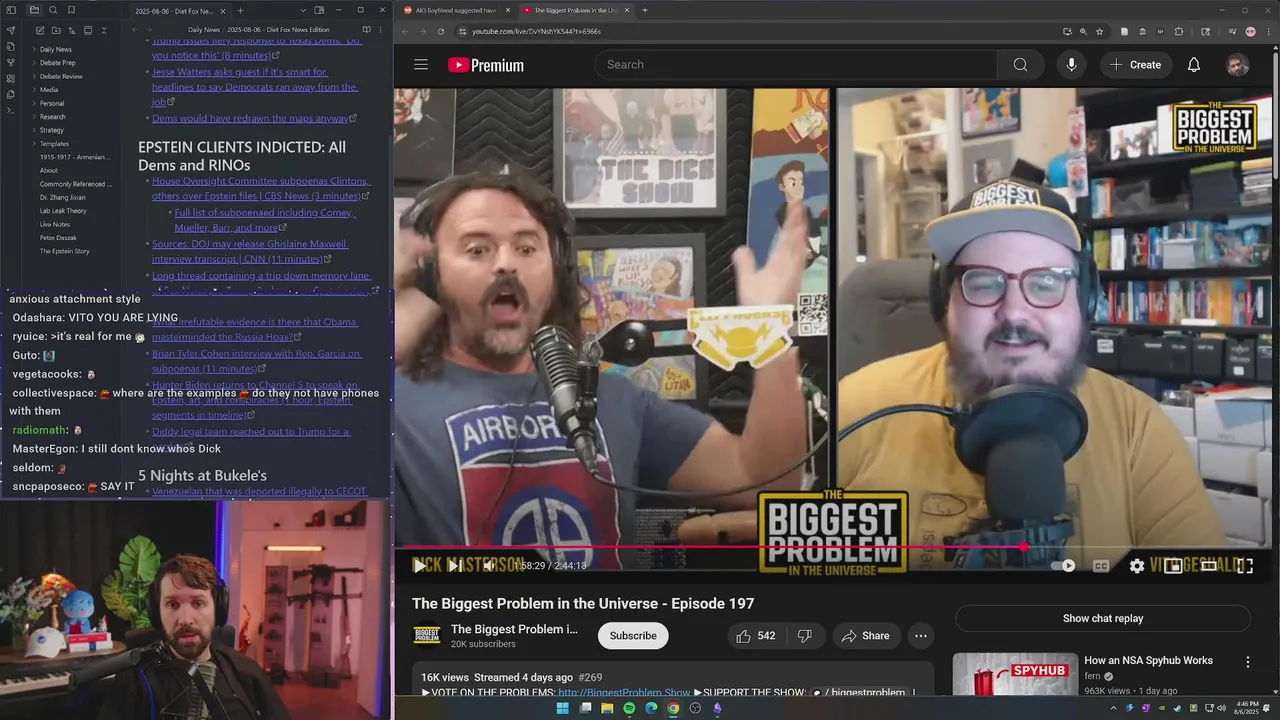Open The Epstein Story note
This screenshot has width=1280, height=720.
click(64, 251)
